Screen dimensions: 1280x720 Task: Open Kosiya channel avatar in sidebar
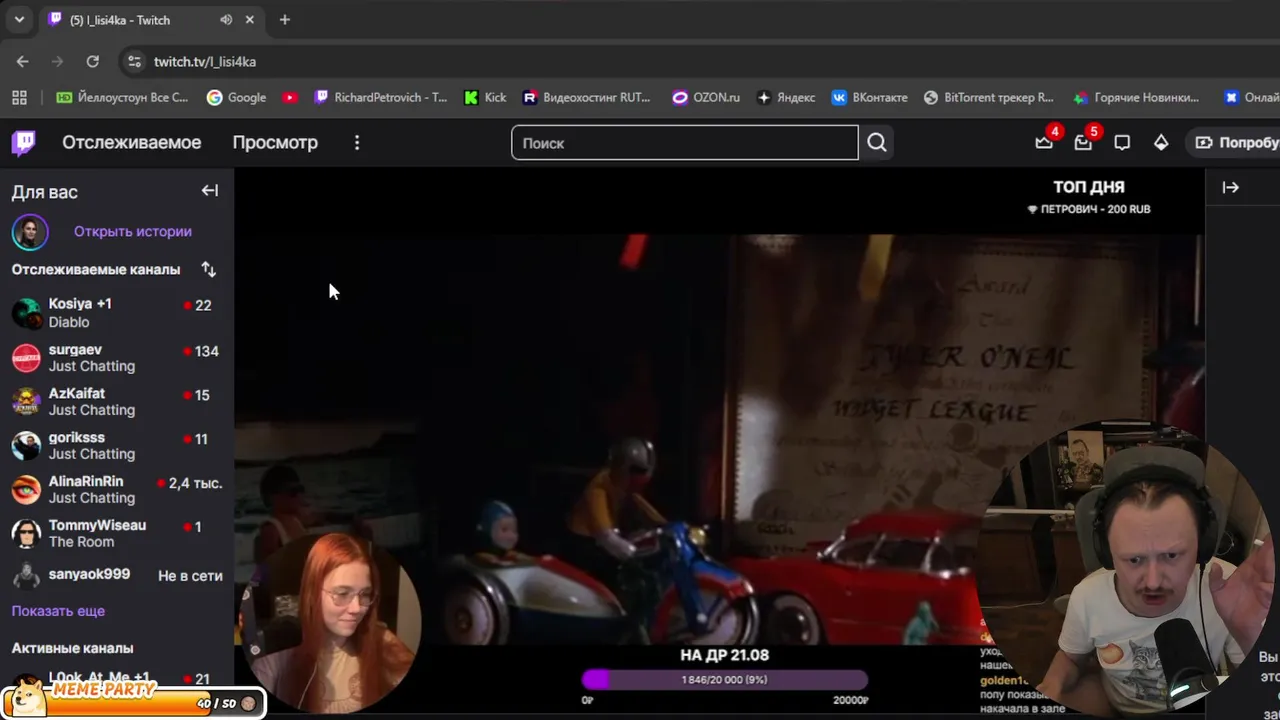tap(26, 313)
